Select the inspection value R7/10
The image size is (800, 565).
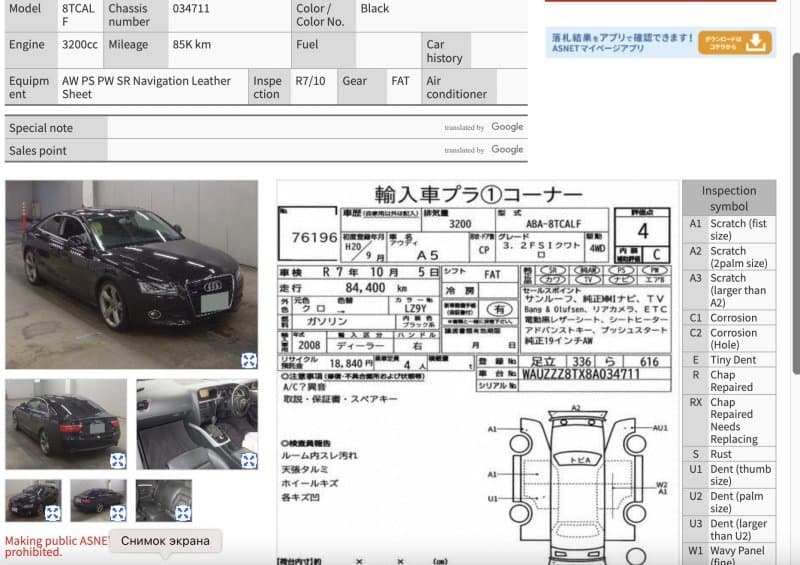click(x=310, y=81)
